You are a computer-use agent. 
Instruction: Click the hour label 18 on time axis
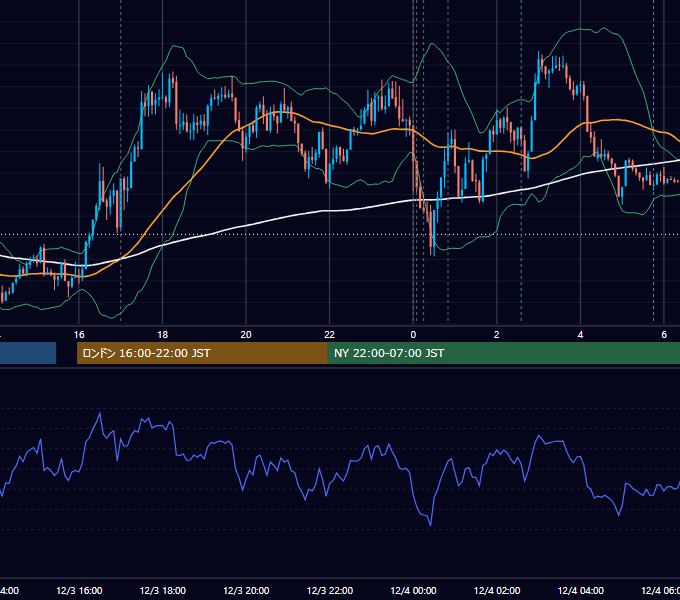(x=163, y=335)
